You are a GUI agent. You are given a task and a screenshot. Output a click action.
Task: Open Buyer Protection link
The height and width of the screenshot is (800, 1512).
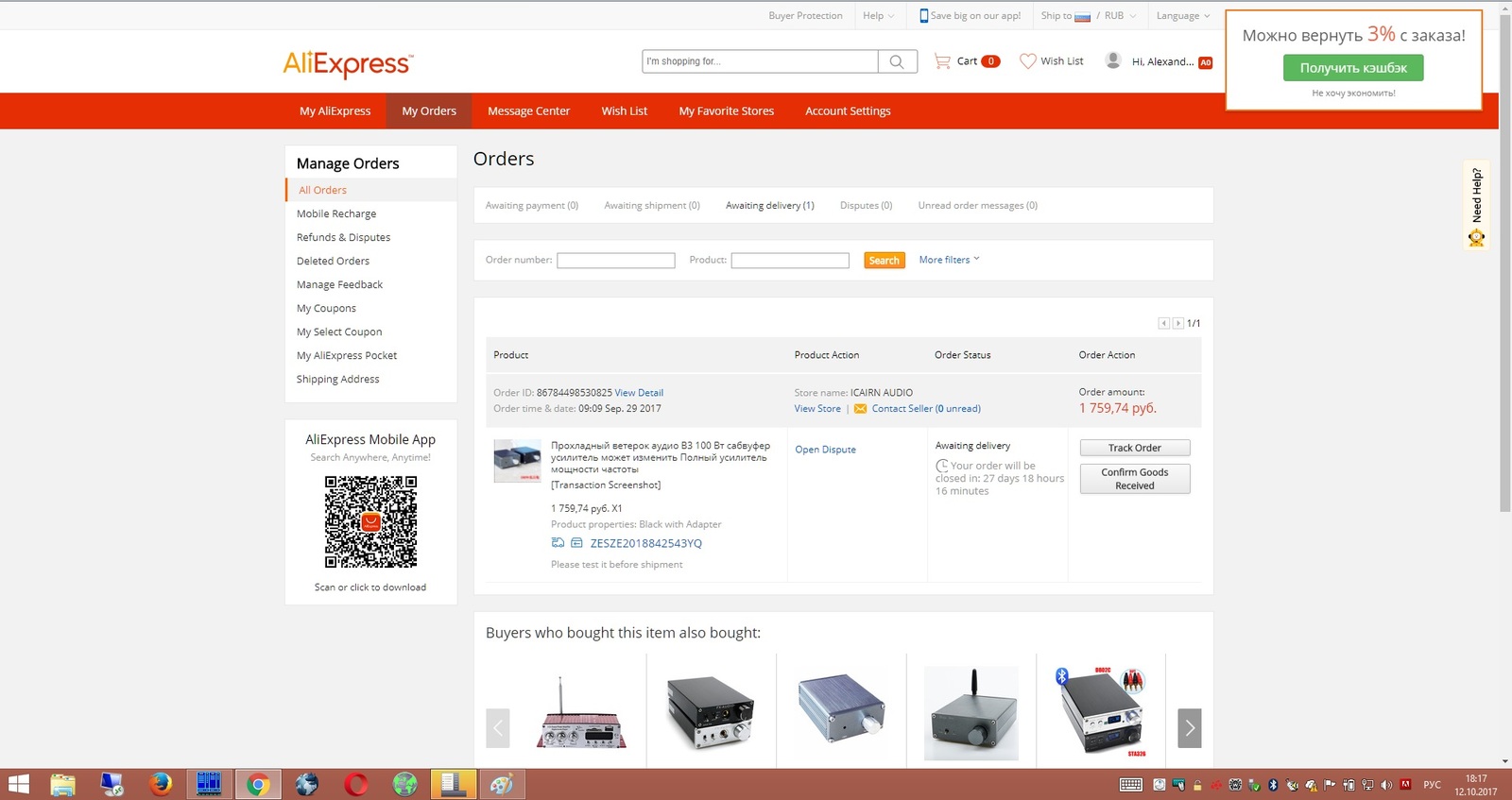(805, 16)
